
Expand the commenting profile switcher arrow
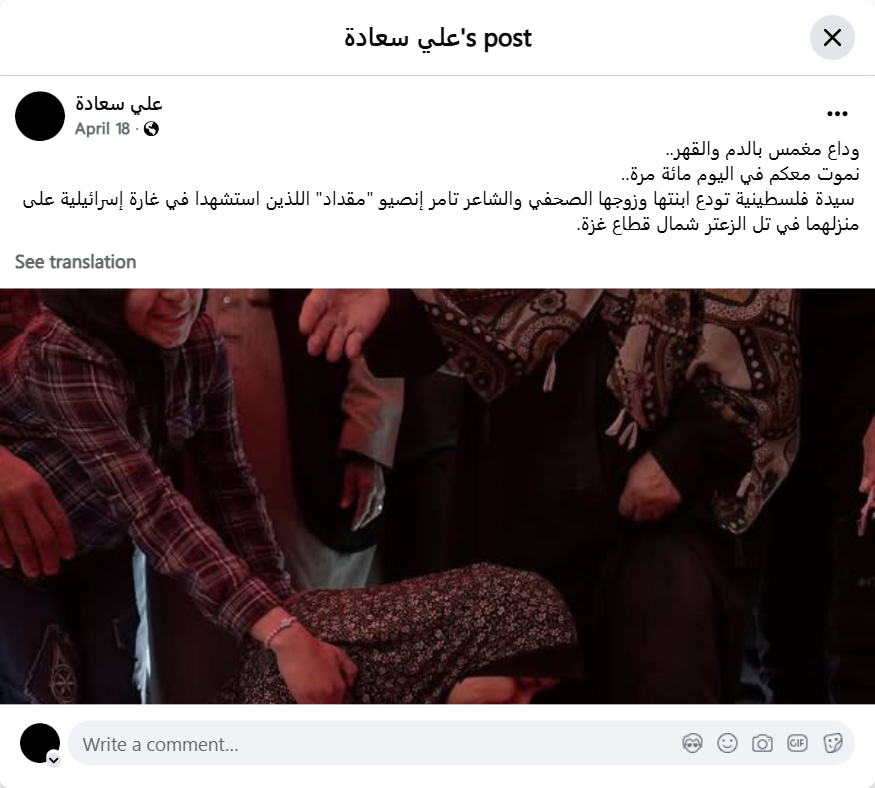click(54, 760)
